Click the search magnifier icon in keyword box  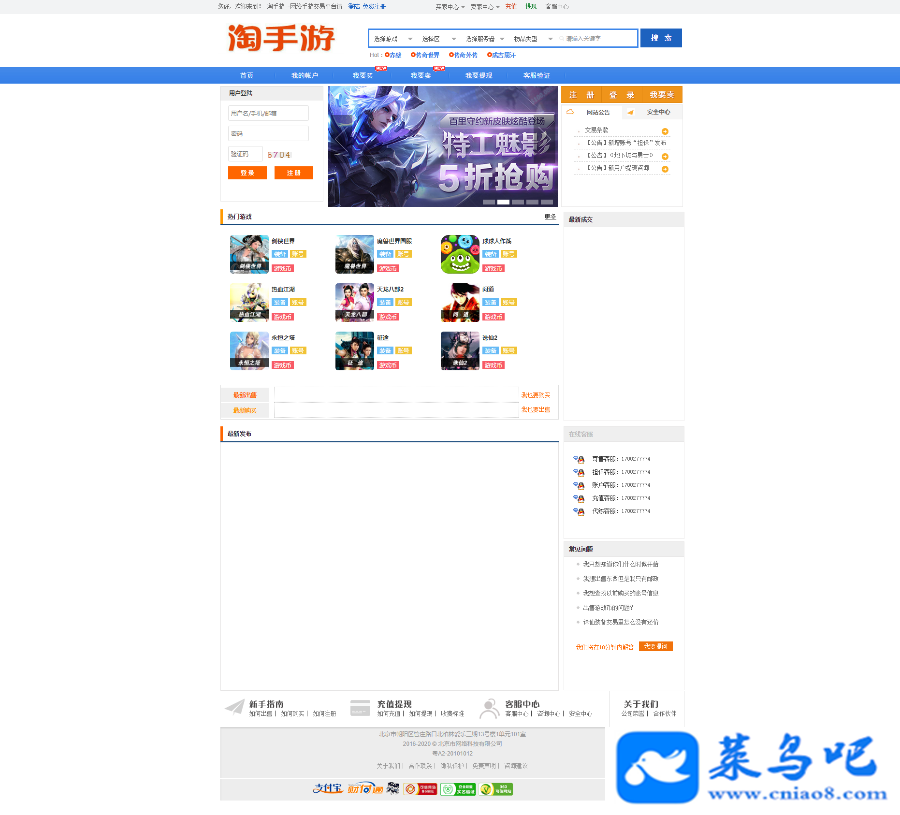(x=562, y=38)
